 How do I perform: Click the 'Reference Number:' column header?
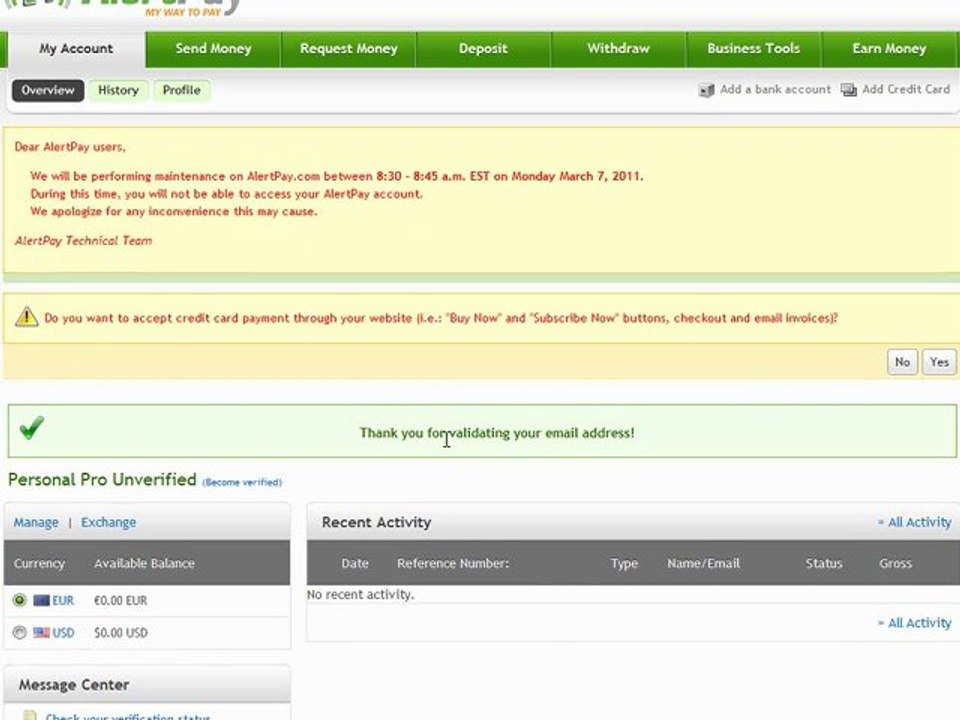pyautogui.click(x=453, y=563)
